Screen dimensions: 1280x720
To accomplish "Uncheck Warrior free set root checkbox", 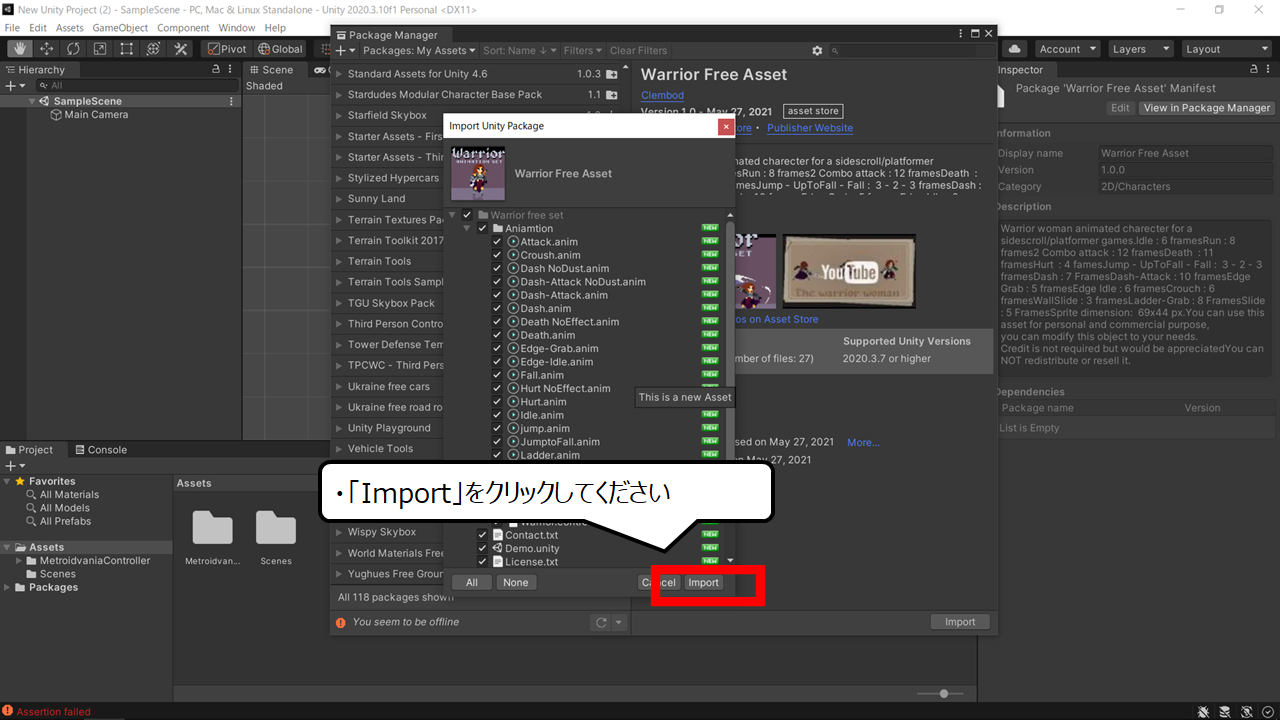I will (x=467, y=215).
